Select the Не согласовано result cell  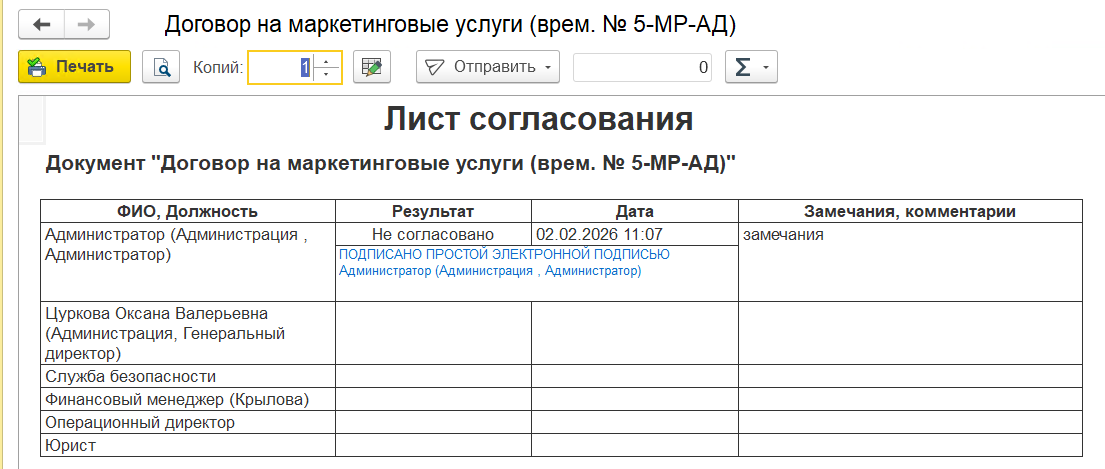[433, 234]
